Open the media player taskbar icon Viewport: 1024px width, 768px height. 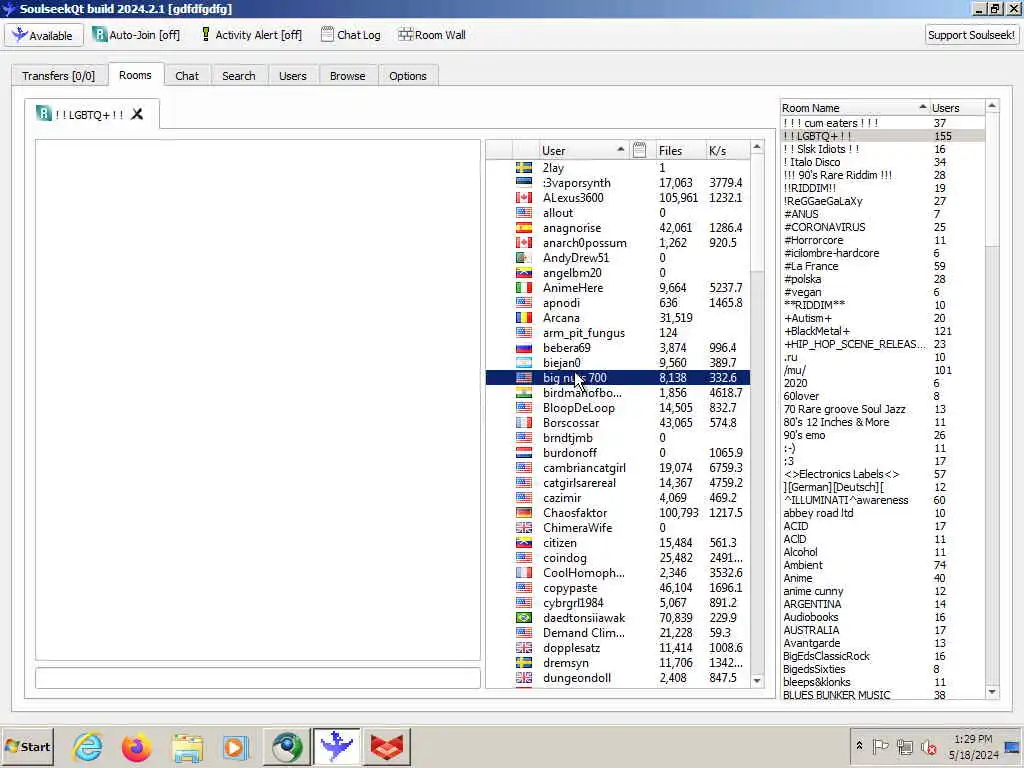235,747
